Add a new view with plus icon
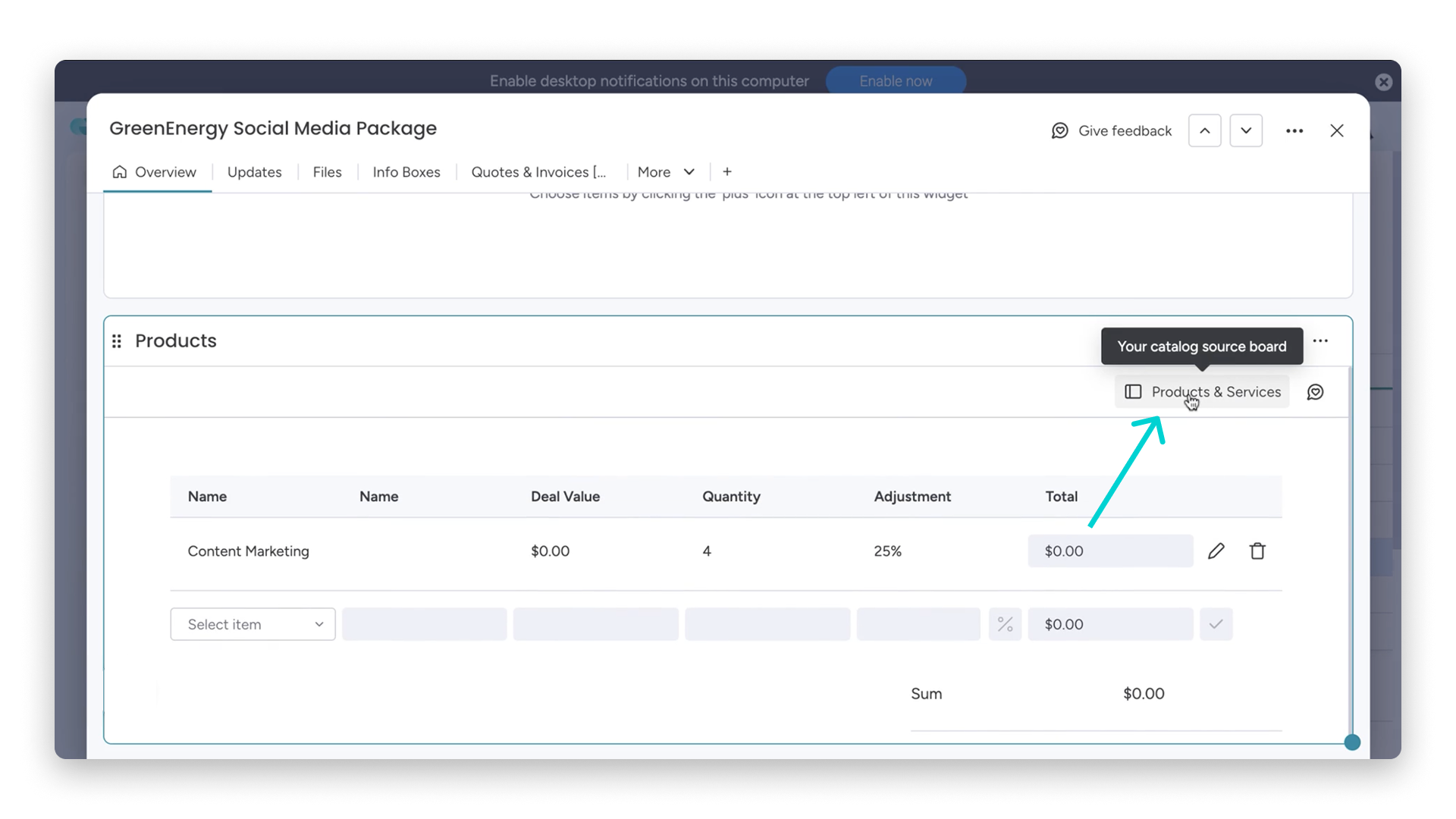Viewport: 1456px width, 819px height. coord(727,172)
